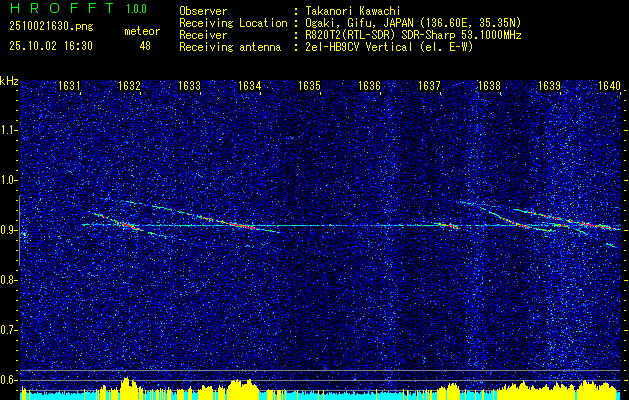Click the Receiving antenna label

(x=230, y=47)
